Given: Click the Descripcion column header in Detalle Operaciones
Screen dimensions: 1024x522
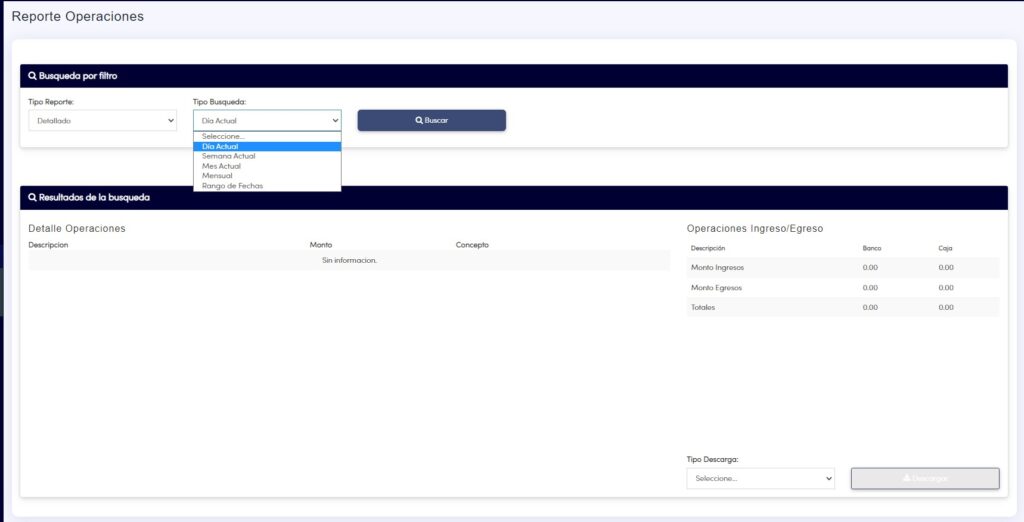Looking at the screenshot, I should pyautogui.click(x=48, y=245).
